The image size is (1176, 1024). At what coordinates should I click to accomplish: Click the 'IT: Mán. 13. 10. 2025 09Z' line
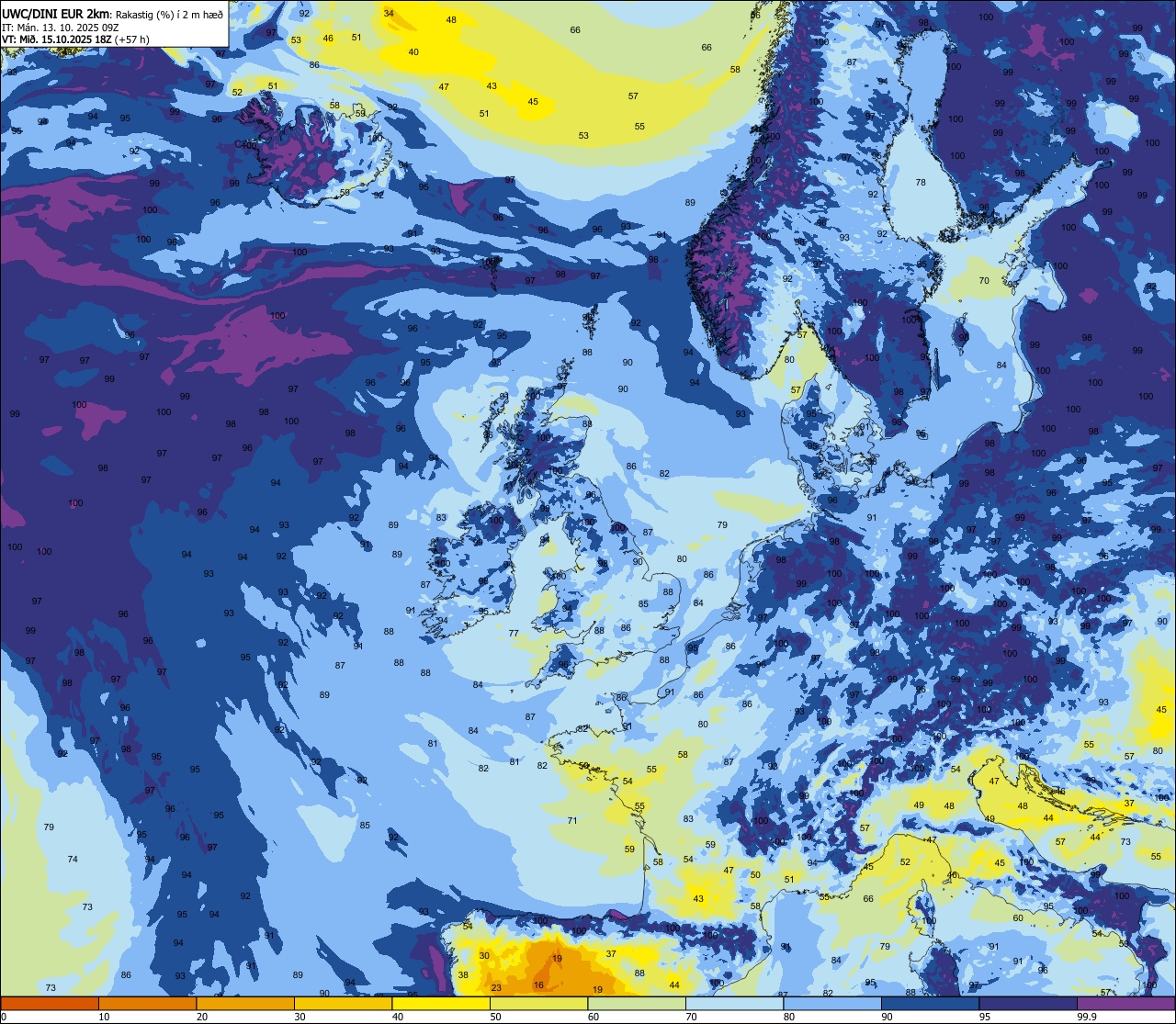click(61, 27)
